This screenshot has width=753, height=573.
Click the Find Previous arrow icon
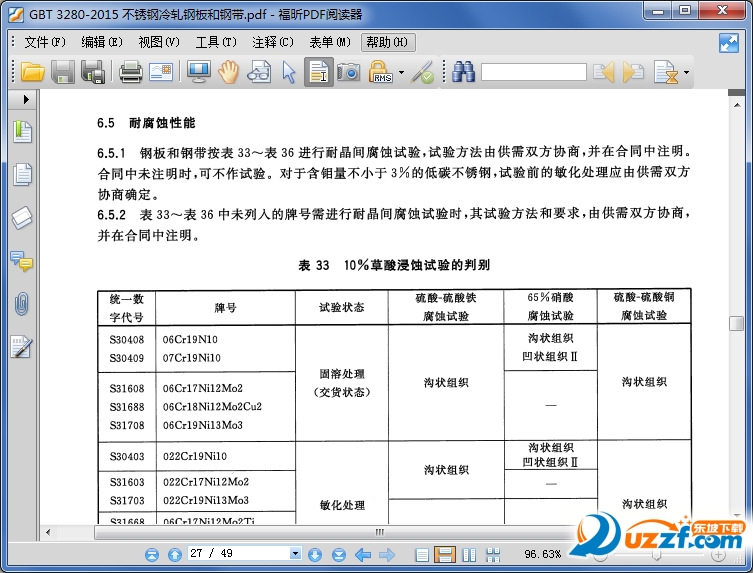[x=604, y=72]
